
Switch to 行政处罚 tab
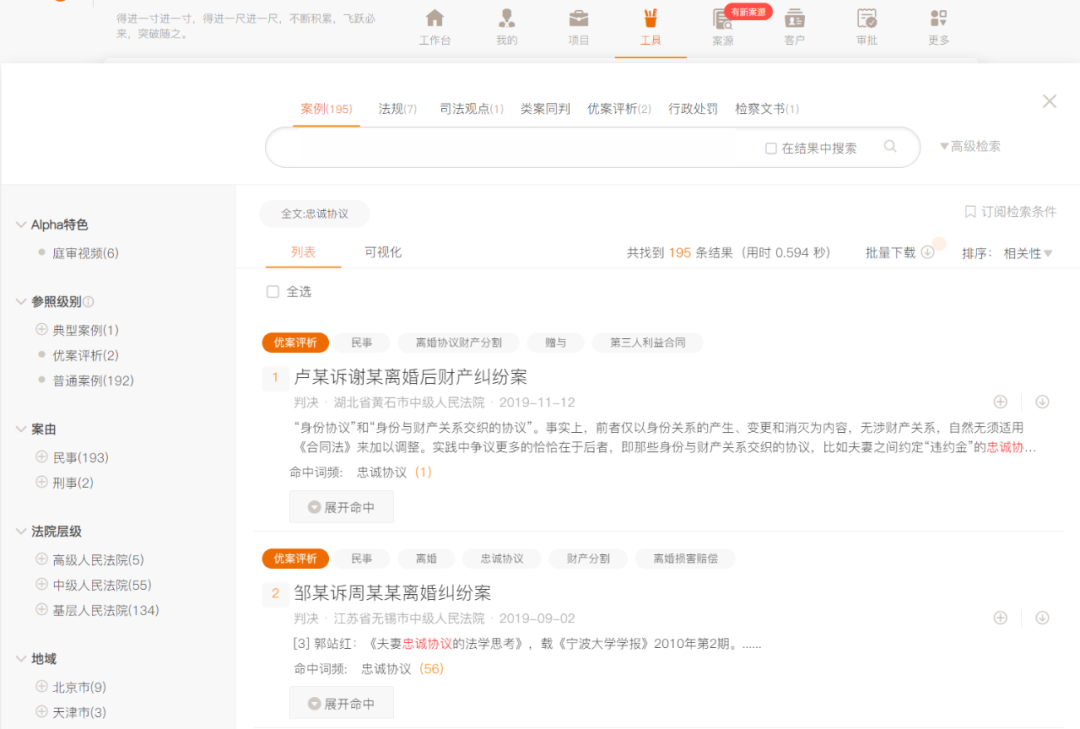(693, 109)
